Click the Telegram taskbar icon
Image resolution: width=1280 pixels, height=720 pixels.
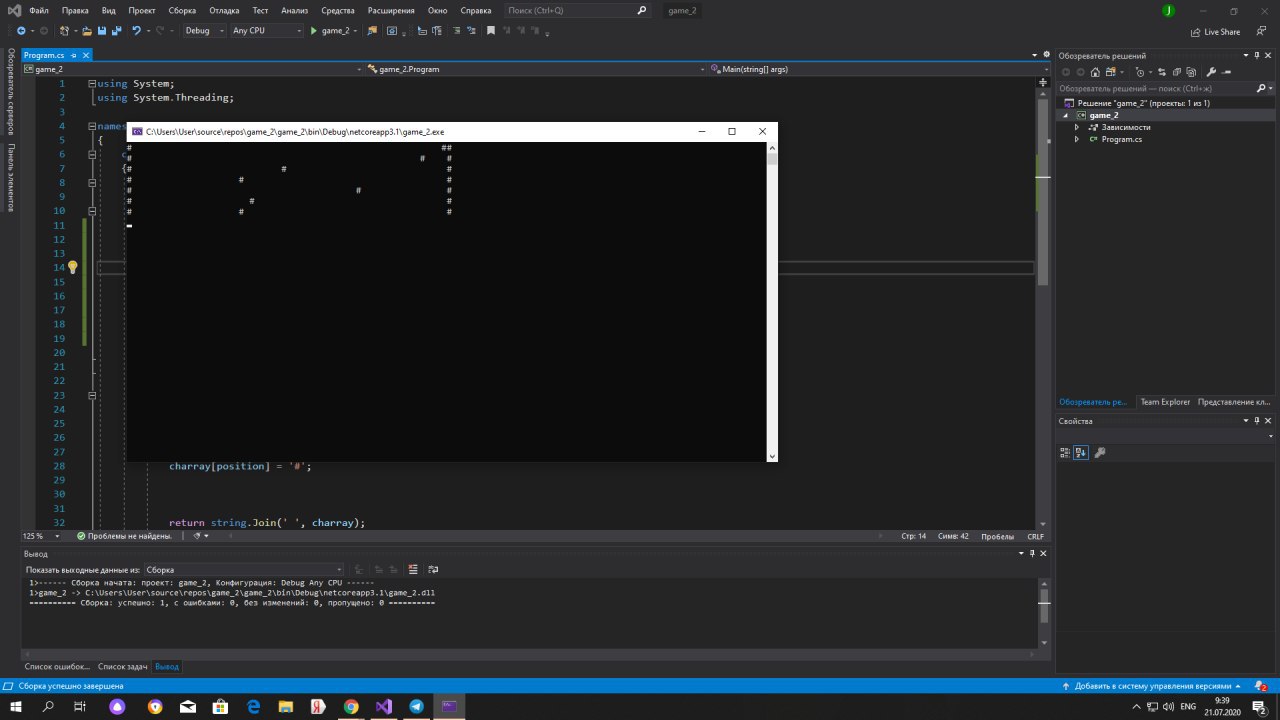(x=417, y=707)
